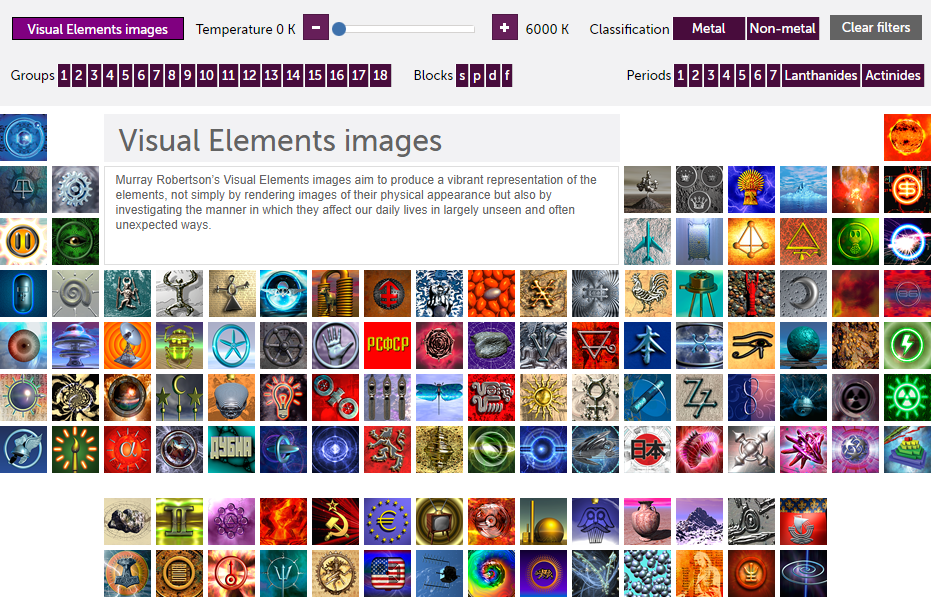The width and height of the screenshot is (931, 609).
Task: Select the fiery sun helium tile
Action: [x=907, y=138]
